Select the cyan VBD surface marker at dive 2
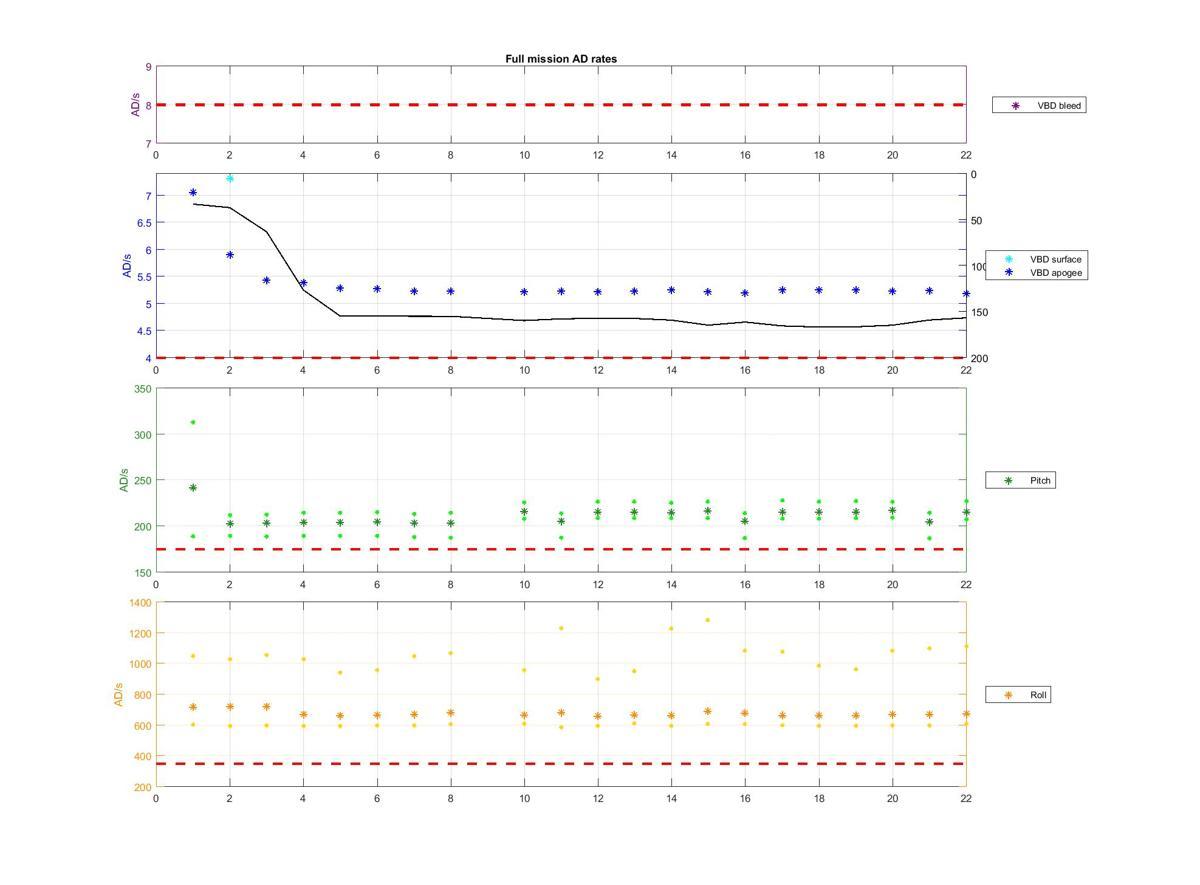 coord(230,178)
